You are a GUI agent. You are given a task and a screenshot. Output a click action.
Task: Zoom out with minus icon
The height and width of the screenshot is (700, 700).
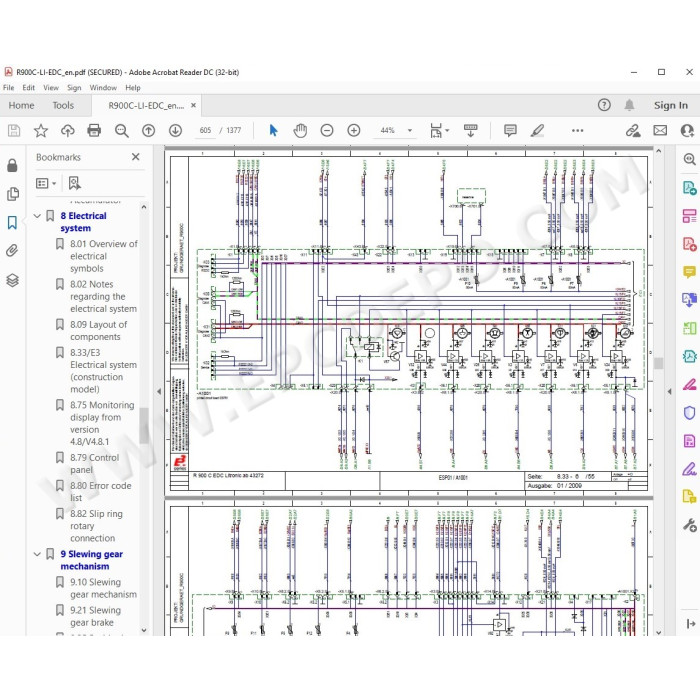[327, 130]
